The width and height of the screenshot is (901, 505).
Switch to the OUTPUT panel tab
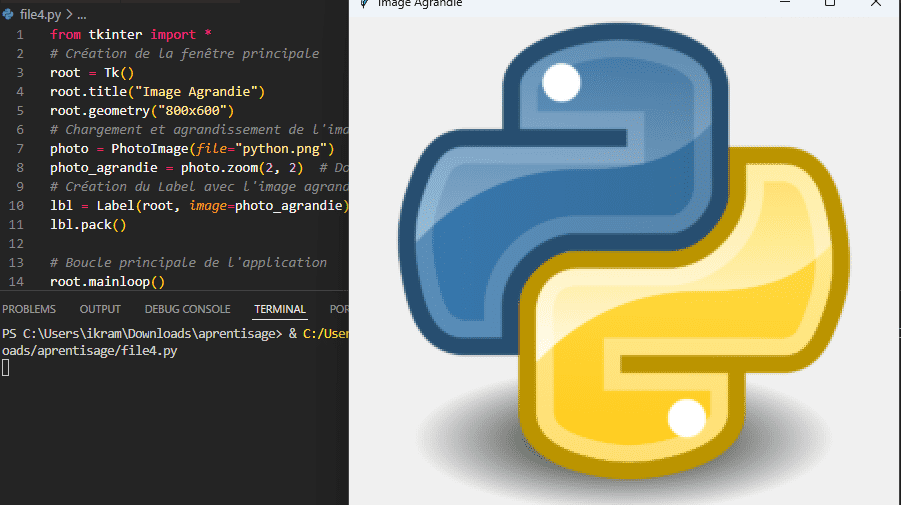(100, 309)
